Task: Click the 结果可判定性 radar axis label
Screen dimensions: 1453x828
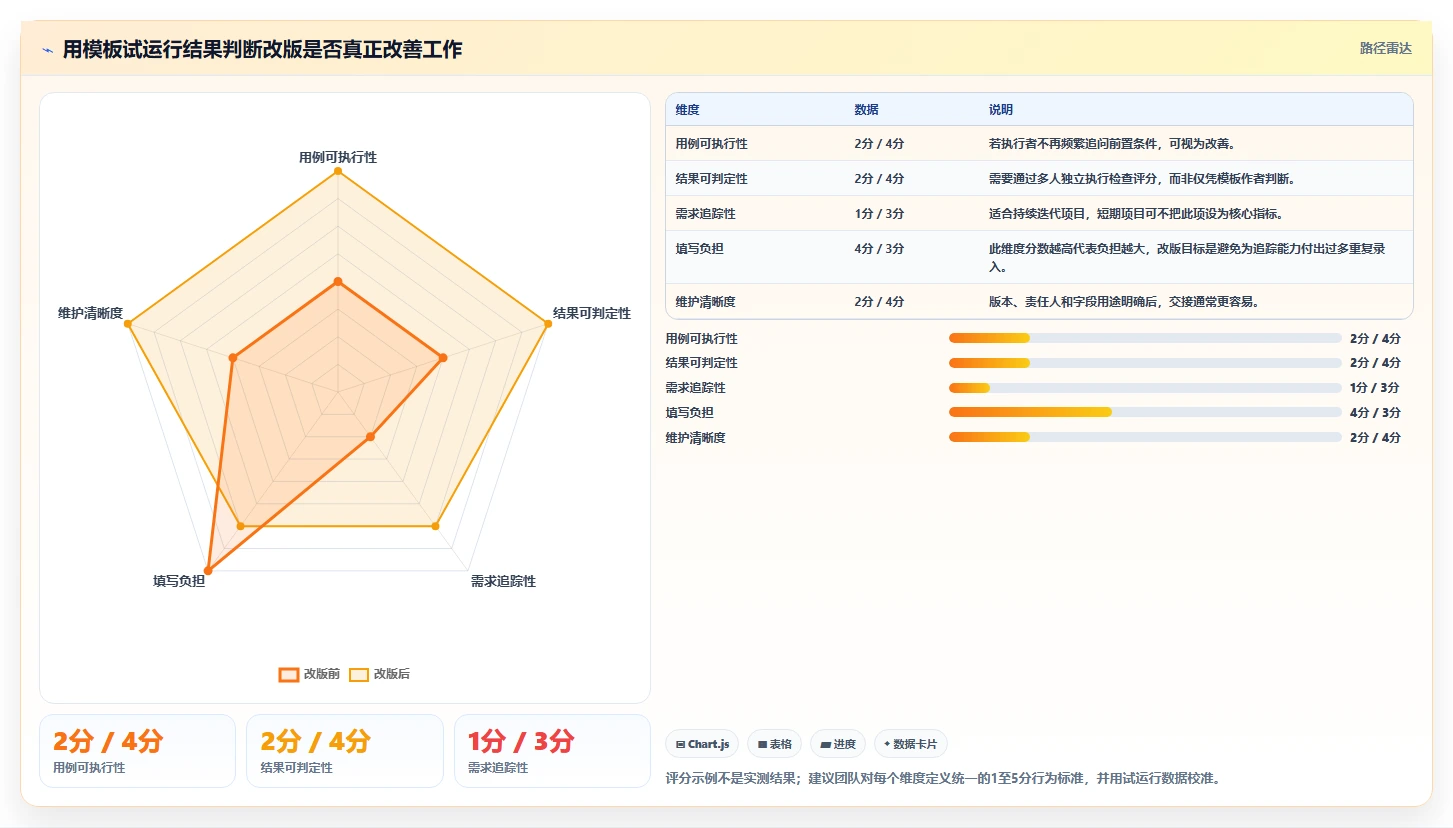Action: [x=592, y=314]
